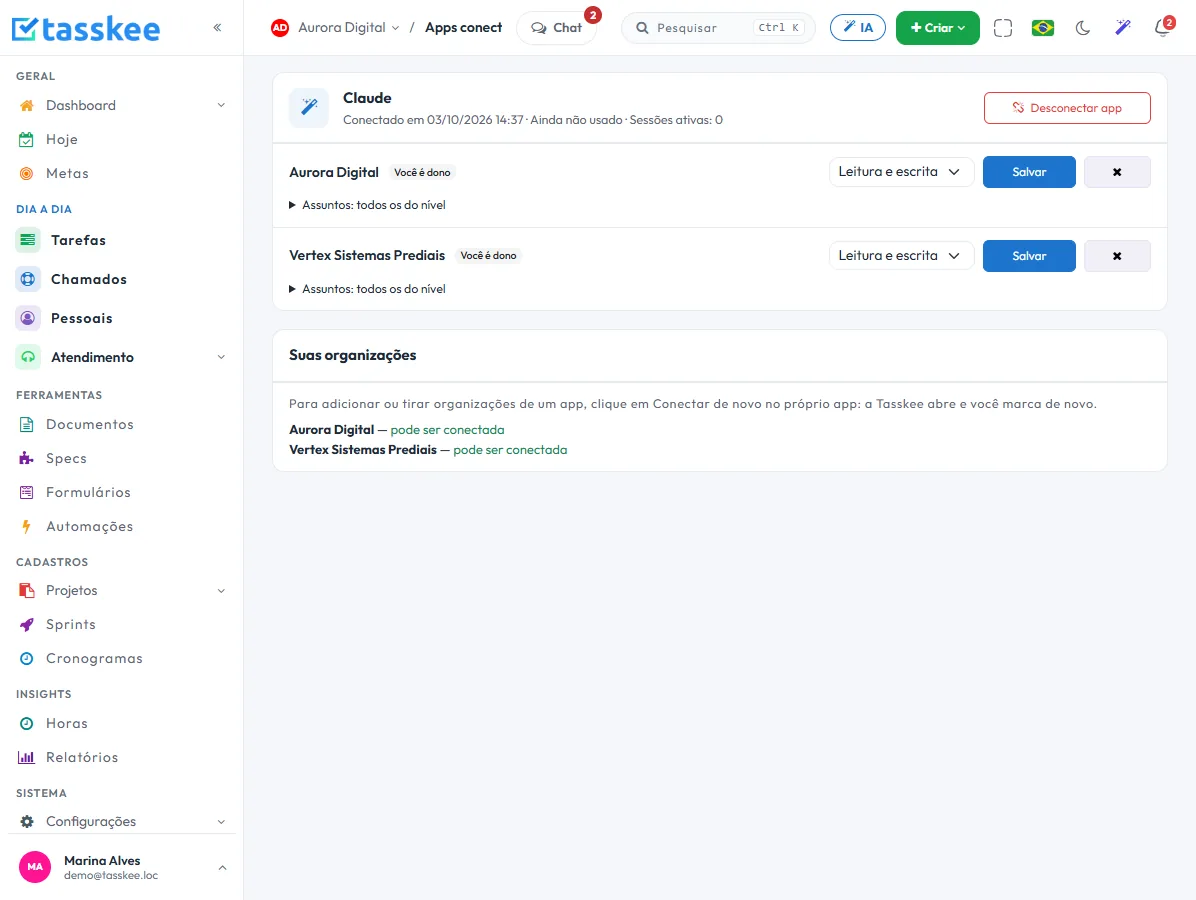Screen dimensions: 1196x900
Task: Expand the Configurações submenu chevron
Action: 221,821
